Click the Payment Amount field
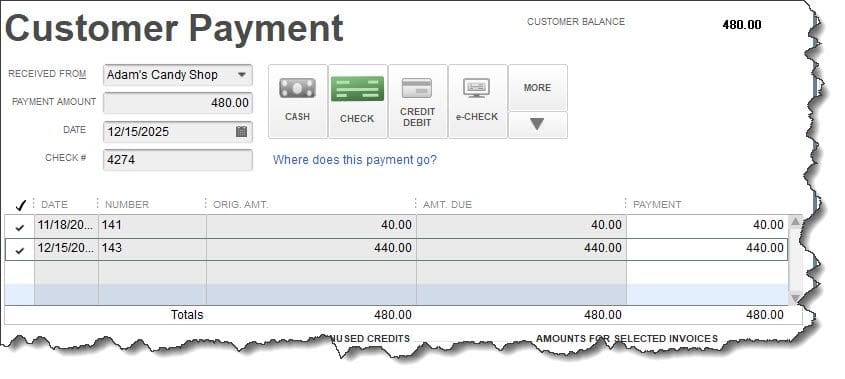845x379 pixels. point(178,102)
